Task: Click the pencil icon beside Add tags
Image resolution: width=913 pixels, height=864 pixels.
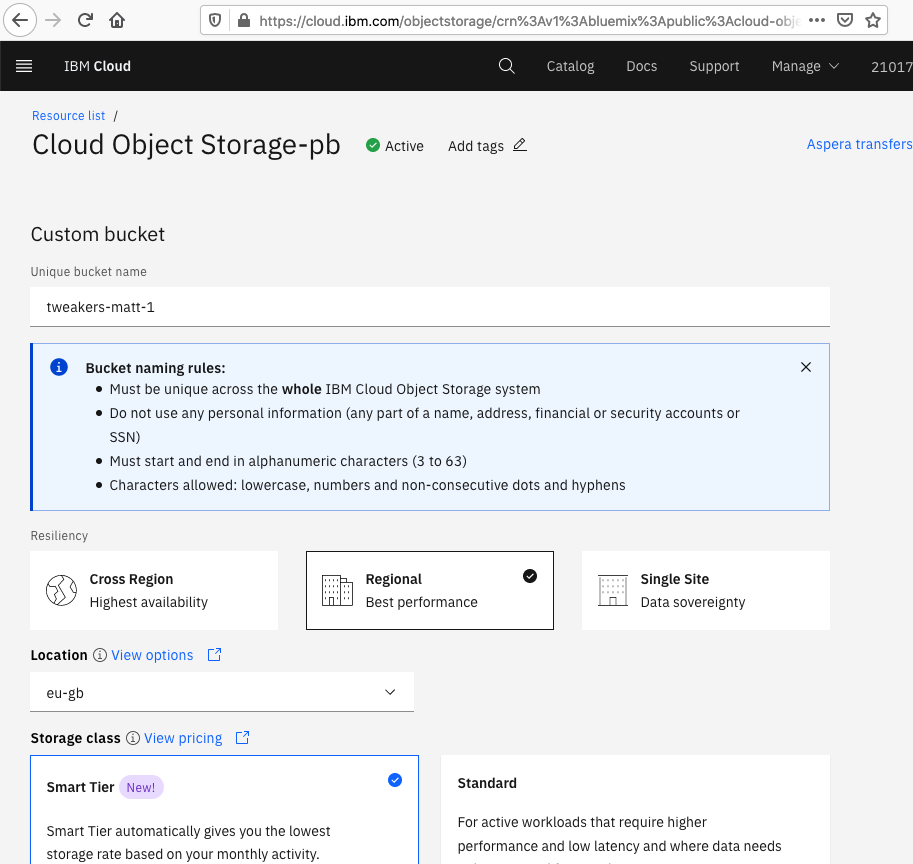Action: (x=519, y=145)
